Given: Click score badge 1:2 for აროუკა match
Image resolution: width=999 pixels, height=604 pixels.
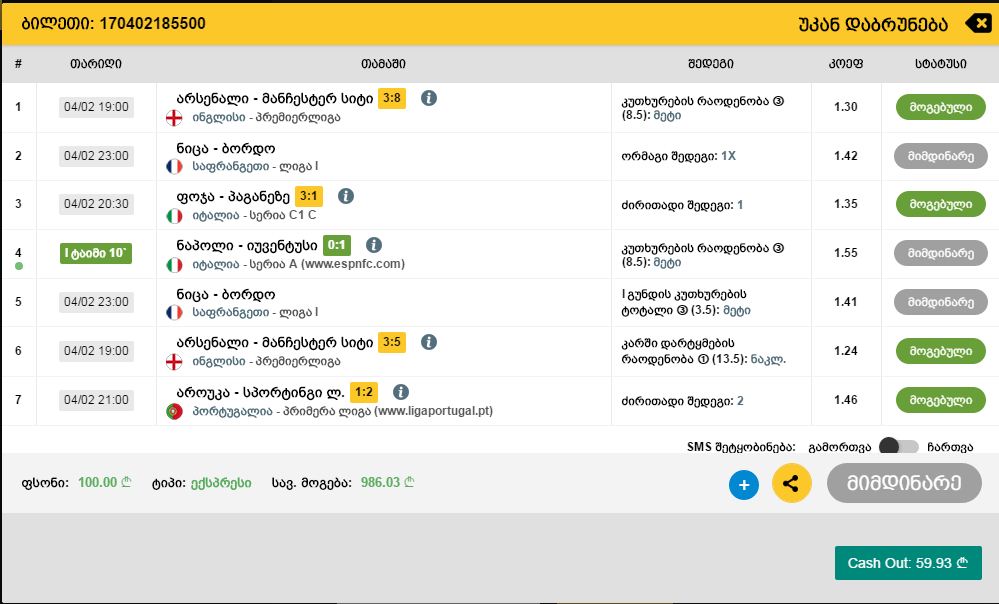Looking at the screenshot, I should click(x=364, y=392).
